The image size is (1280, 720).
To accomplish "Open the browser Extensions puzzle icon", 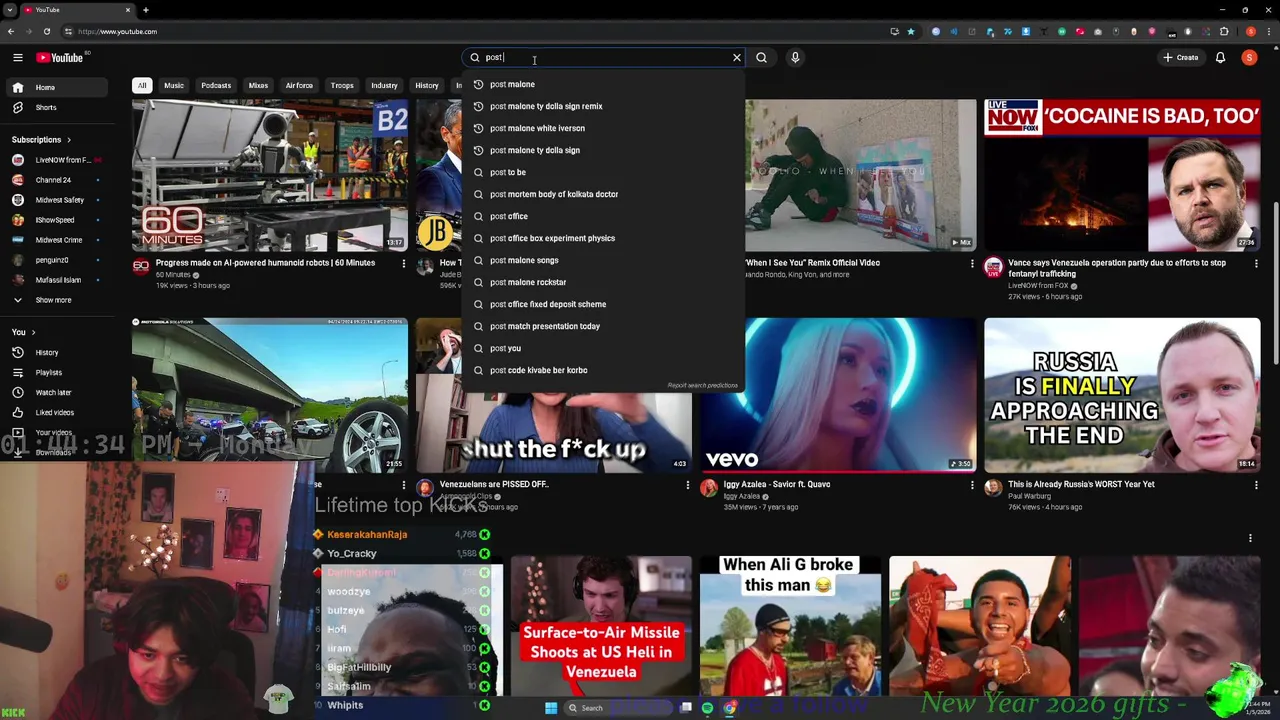I will tap(1224, 31).
